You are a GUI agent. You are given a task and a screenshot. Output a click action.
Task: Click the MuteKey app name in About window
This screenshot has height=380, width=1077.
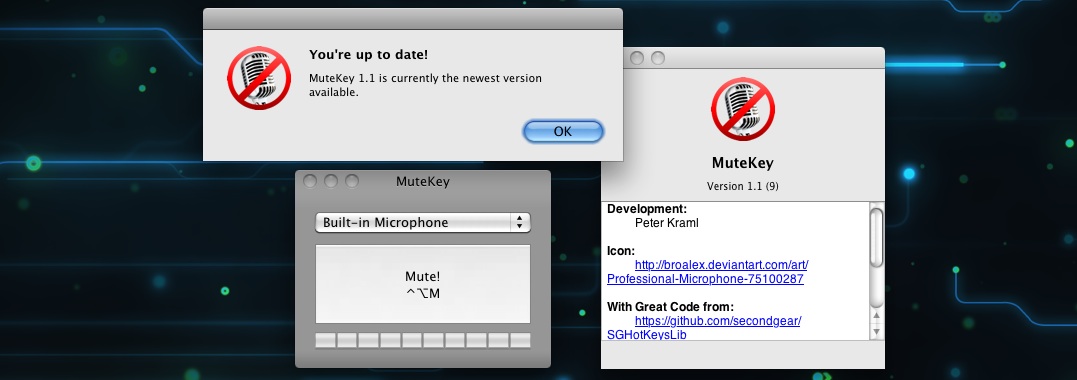coord(742,163)
